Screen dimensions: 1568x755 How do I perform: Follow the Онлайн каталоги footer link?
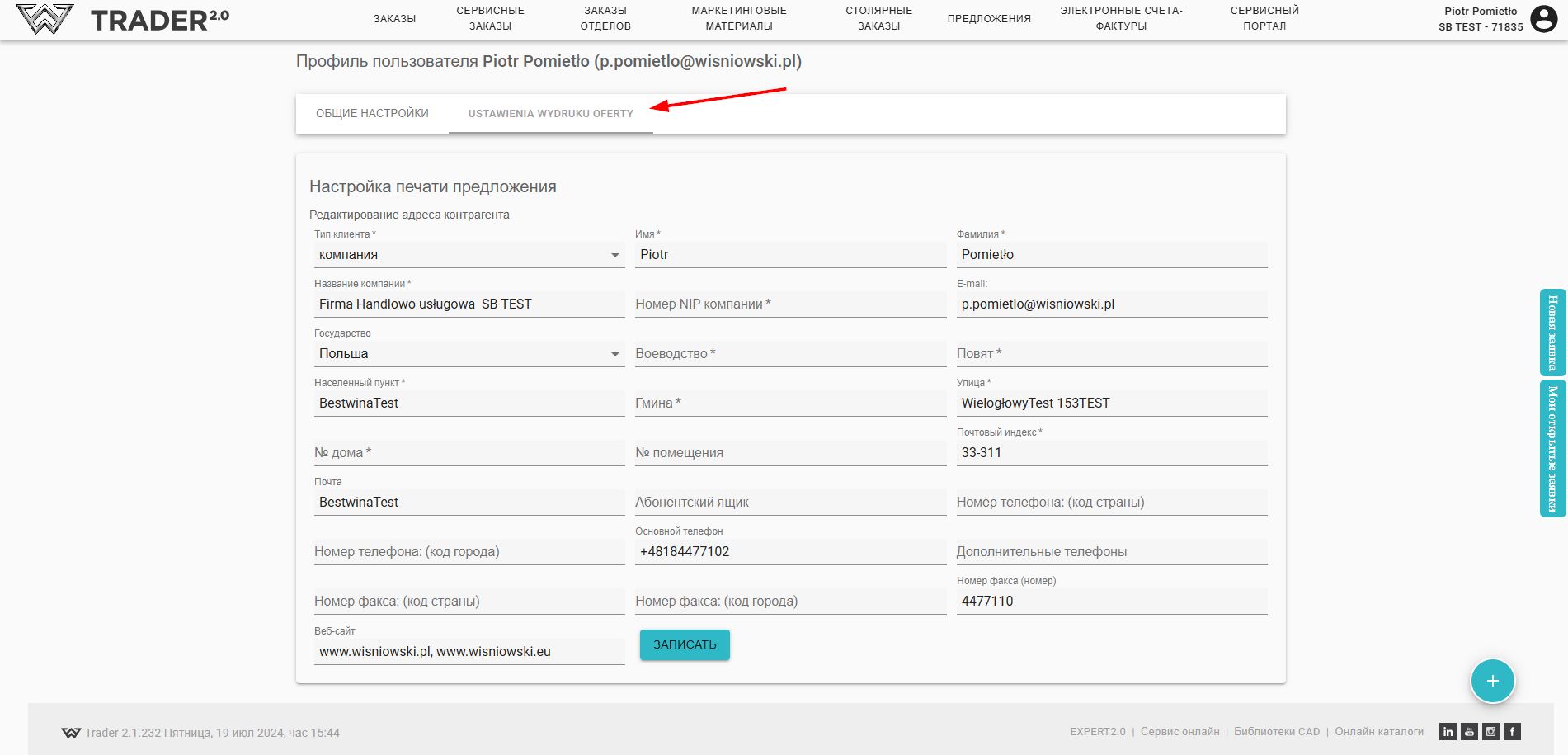tap(1379, 732)
